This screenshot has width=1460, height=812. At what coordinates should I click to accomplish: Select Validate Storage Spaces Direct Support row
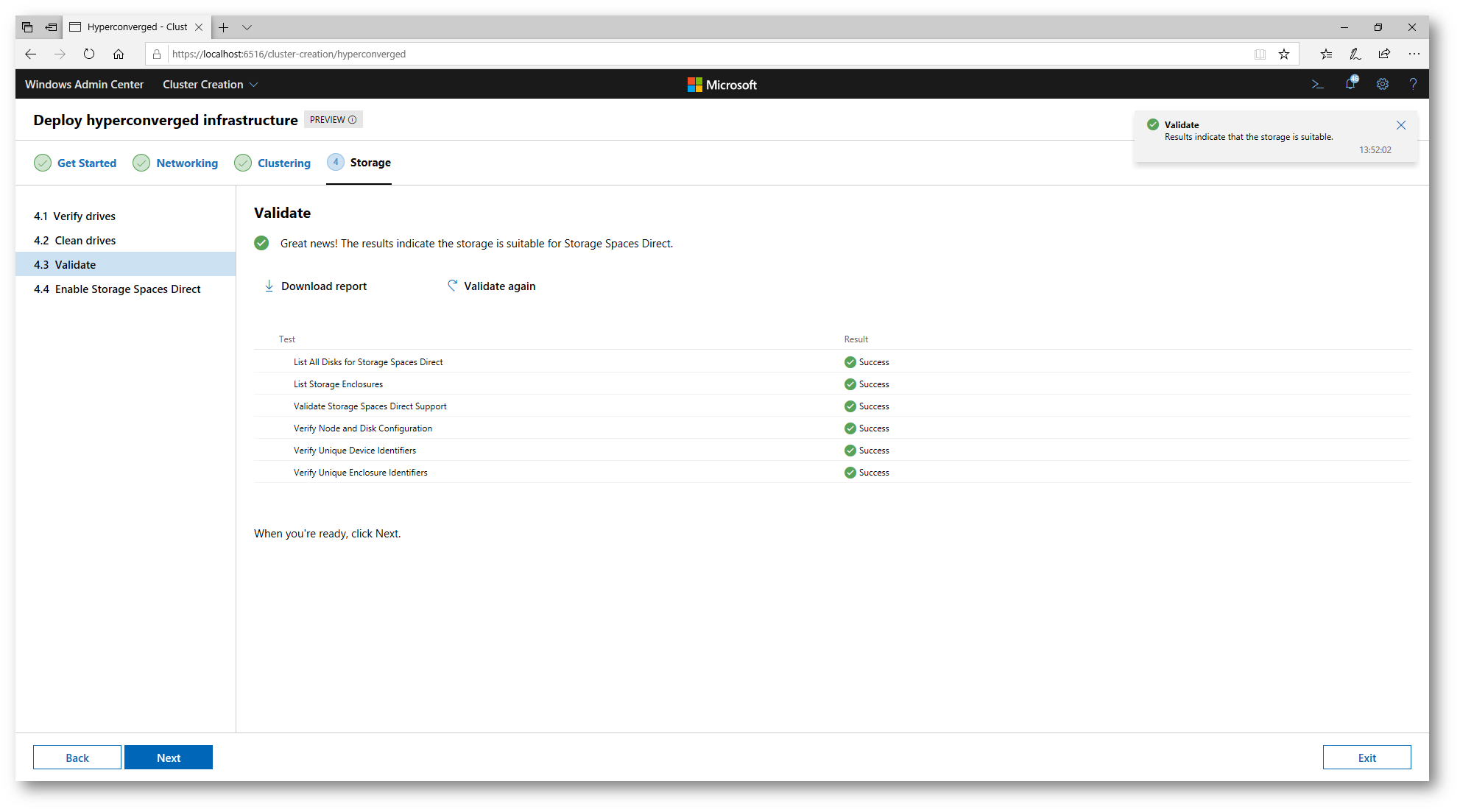point(832,406)
